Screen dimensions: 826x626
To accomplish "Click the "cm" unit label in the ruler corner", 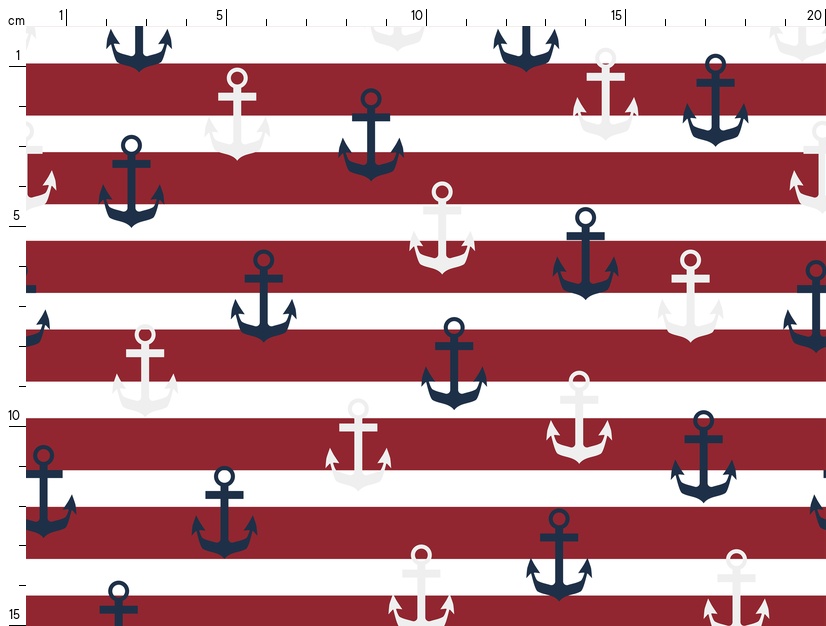I will (x=16, y=20).
